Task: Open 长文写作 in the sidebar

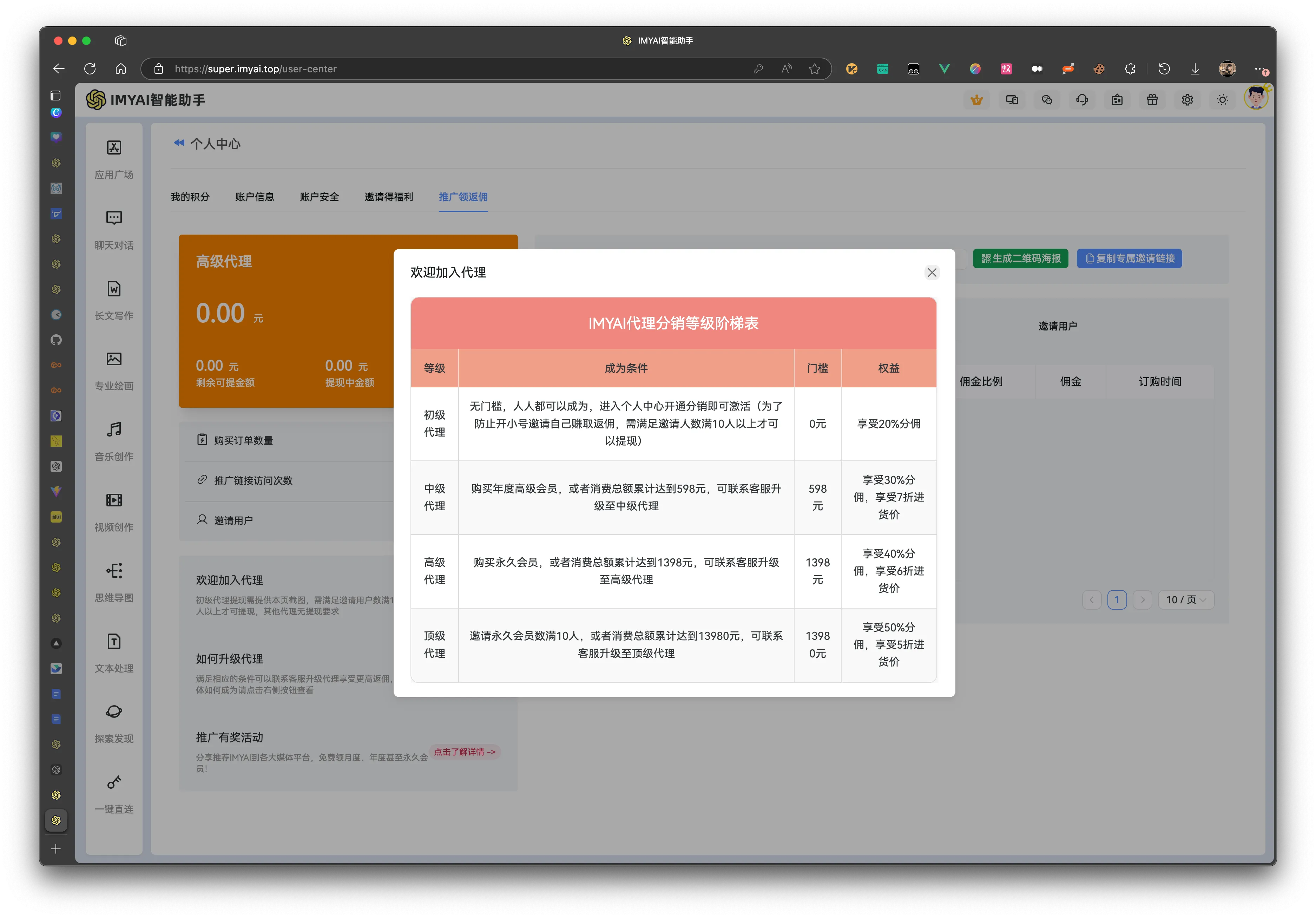Action: pyautogui.click(x=113, y=301)
